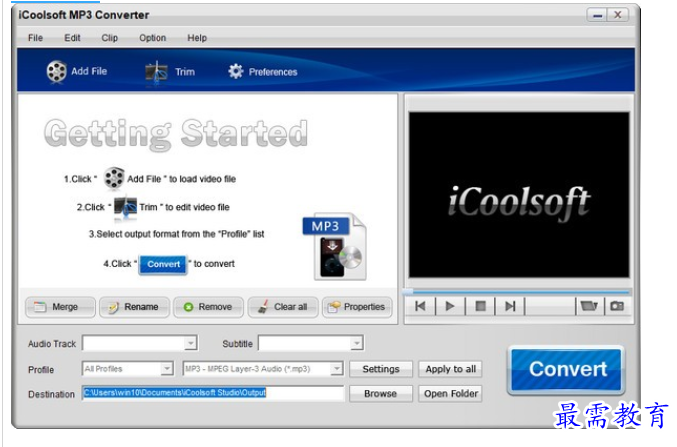Click the Add File film reel icon
Screen dimensions: 677x447
point(57,71)
